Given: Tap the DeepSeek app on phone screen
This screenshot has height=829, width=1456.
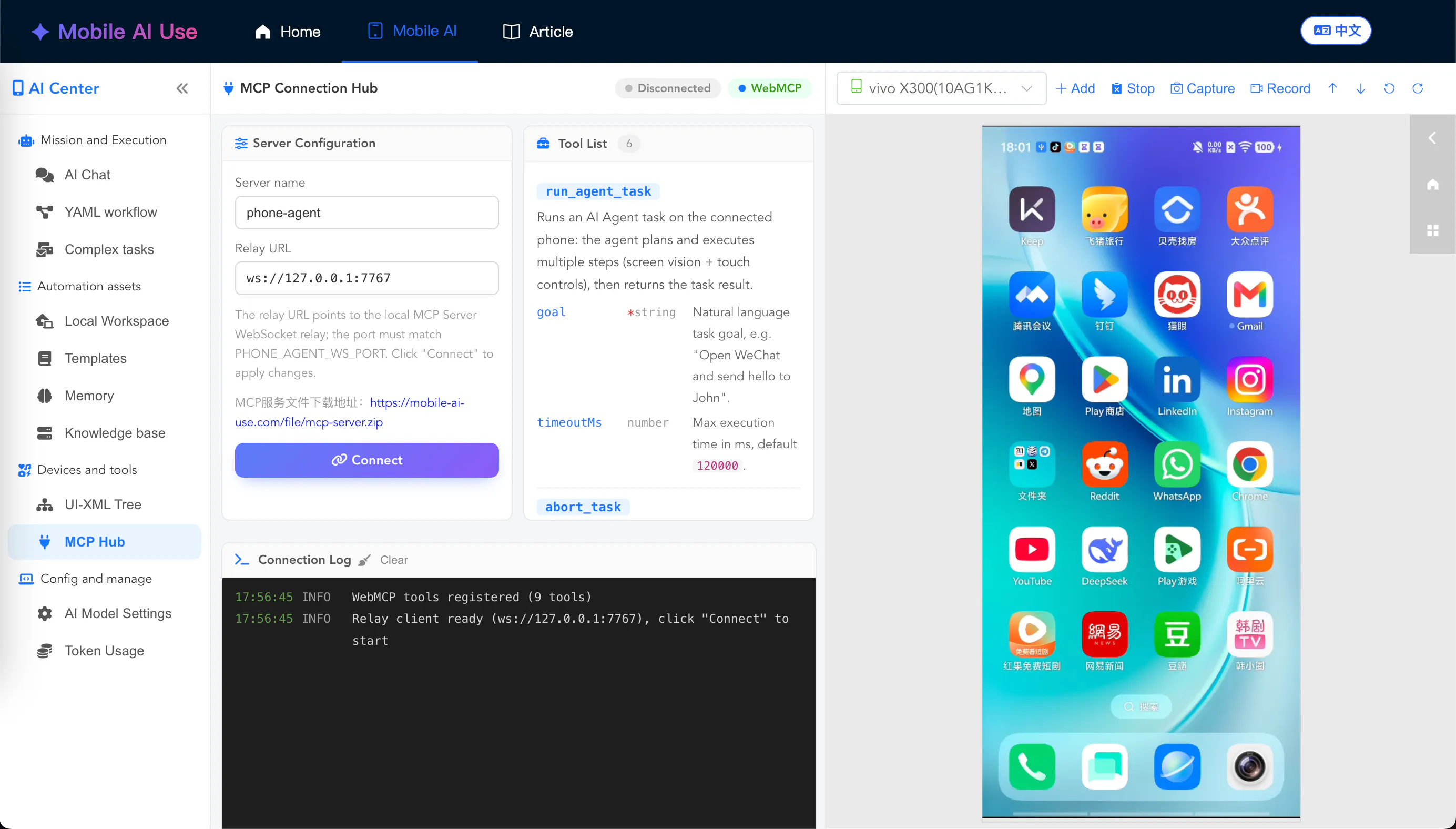Looking at the screenshot, I should point(1104,557).
